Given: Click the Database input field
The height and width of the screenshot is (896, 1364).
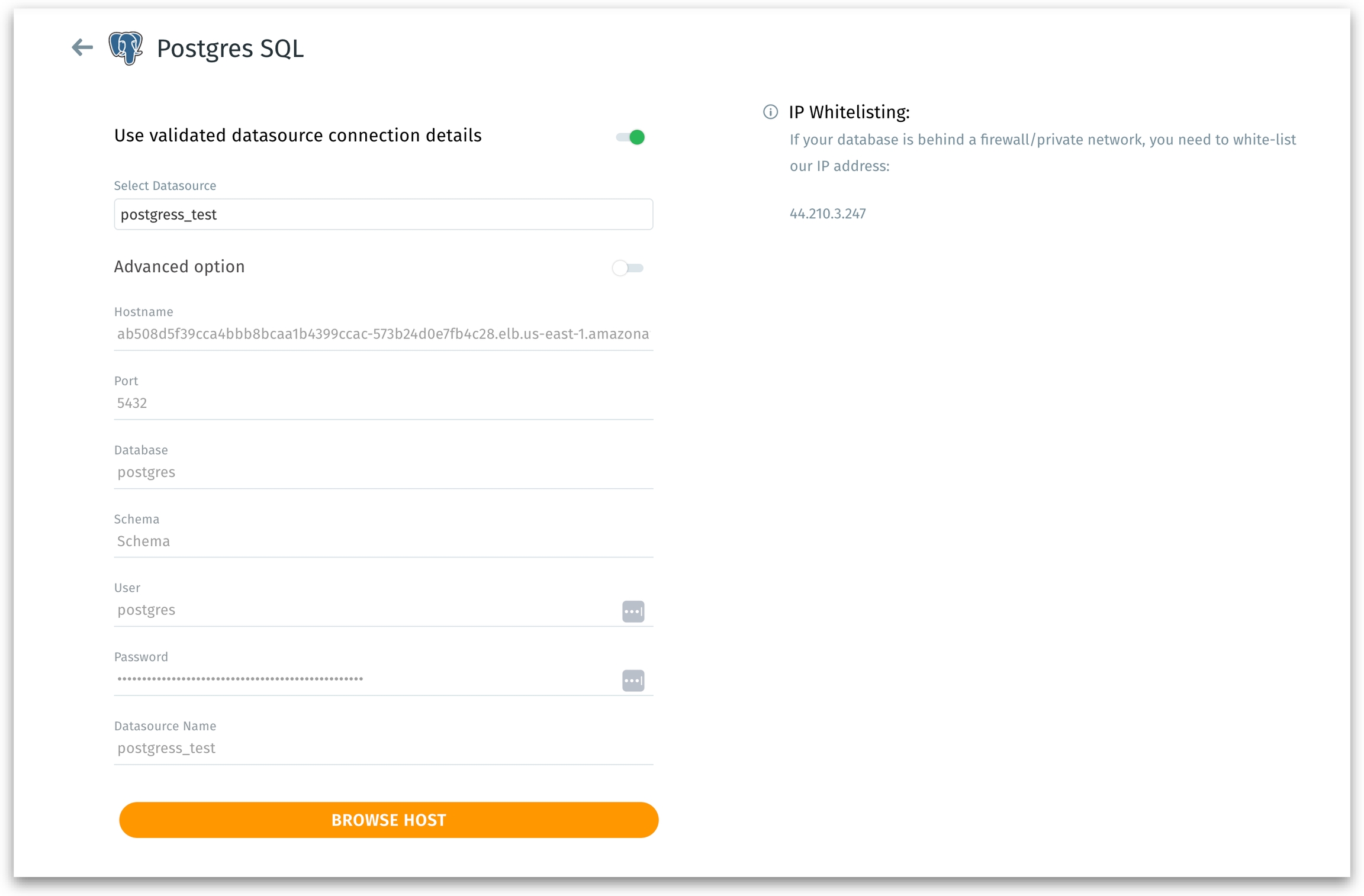Looking at the screenshot, I should point(382,472).
